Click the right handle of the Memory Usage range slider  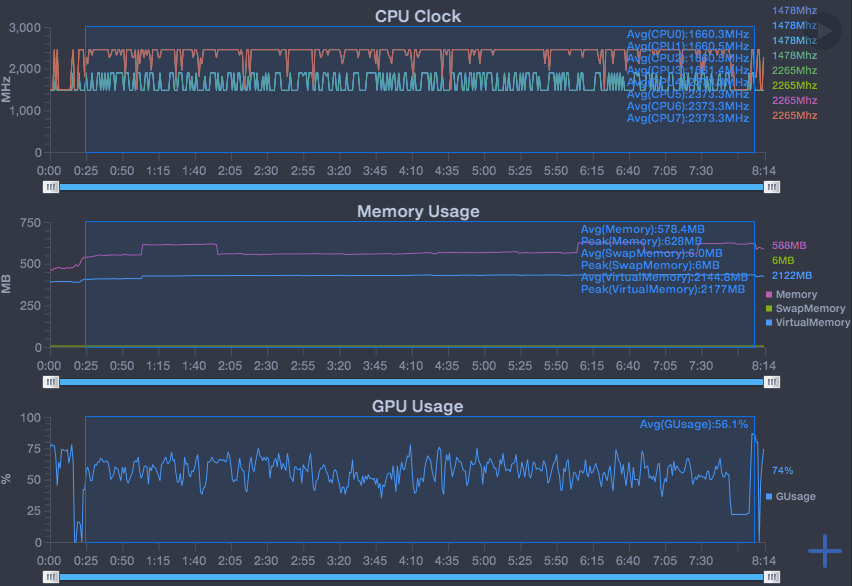(x=771, y=381)
